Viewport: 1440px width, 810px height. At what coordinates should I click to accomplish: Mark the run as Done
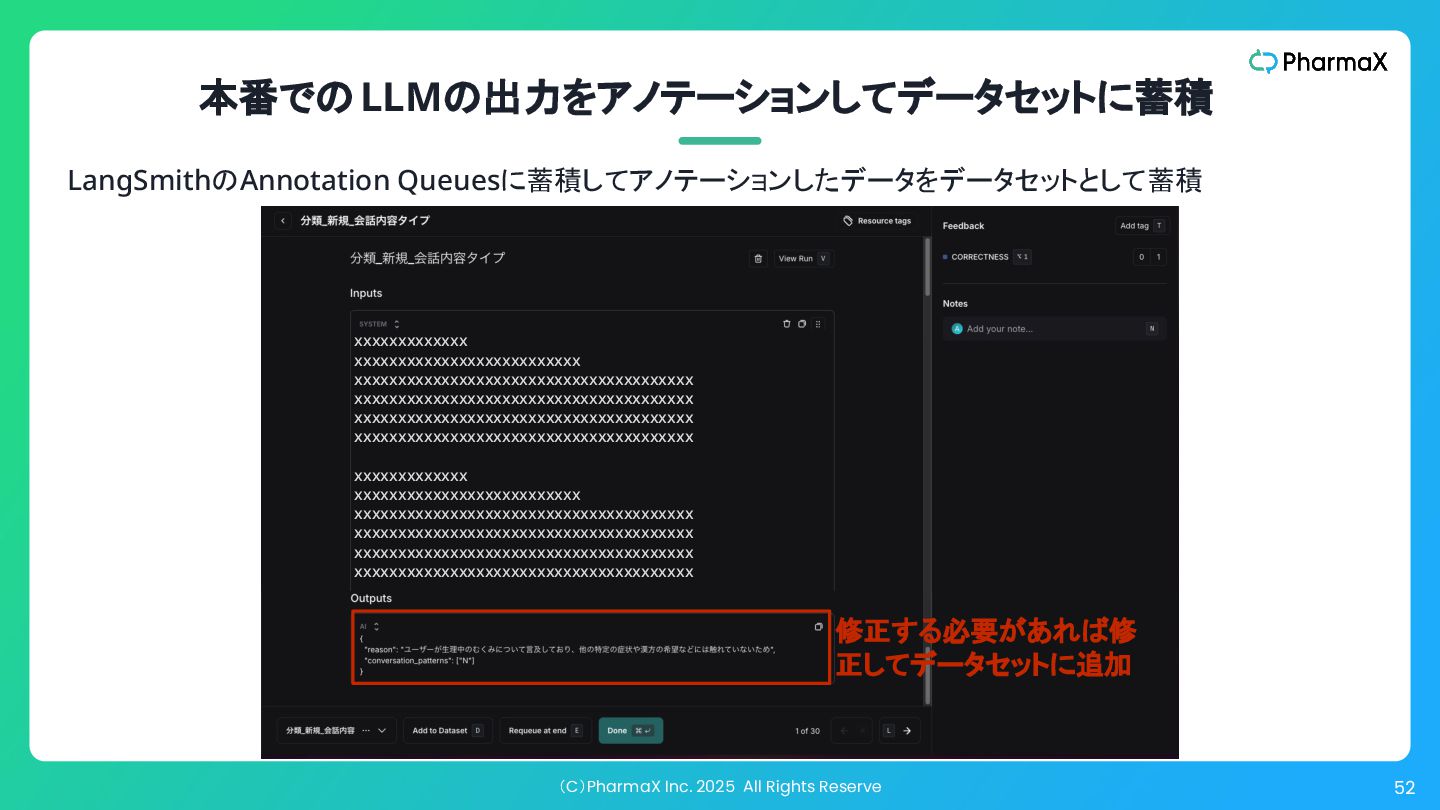point(631,731)
